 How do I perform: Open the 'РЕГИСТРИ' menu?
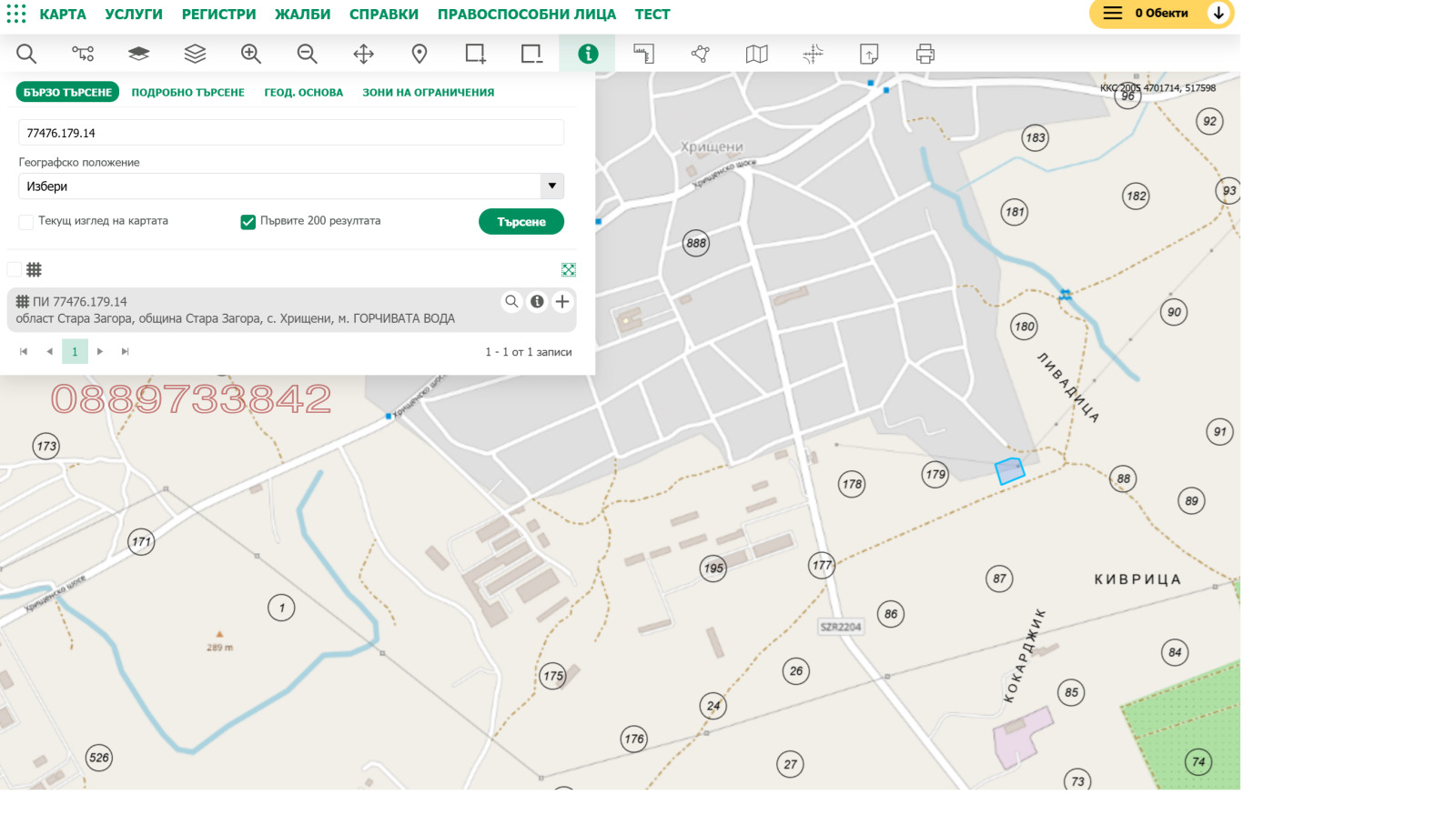click(x=218, y=15)
